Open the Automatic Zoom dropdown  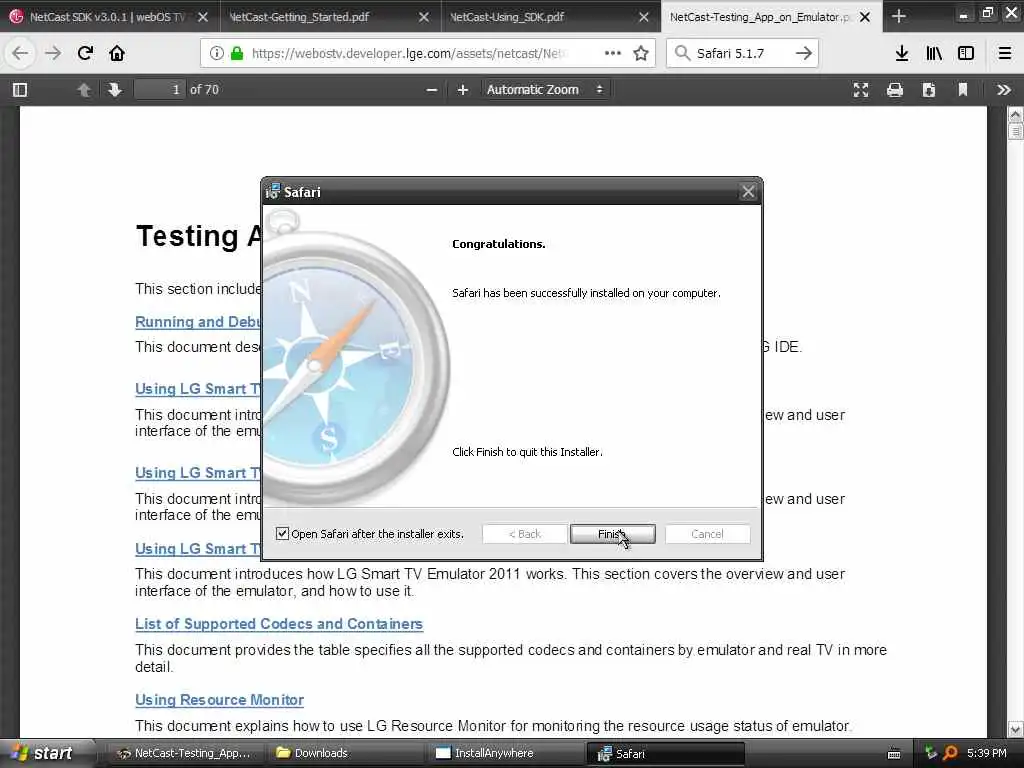pyautogui.click(x=545, y=89)
